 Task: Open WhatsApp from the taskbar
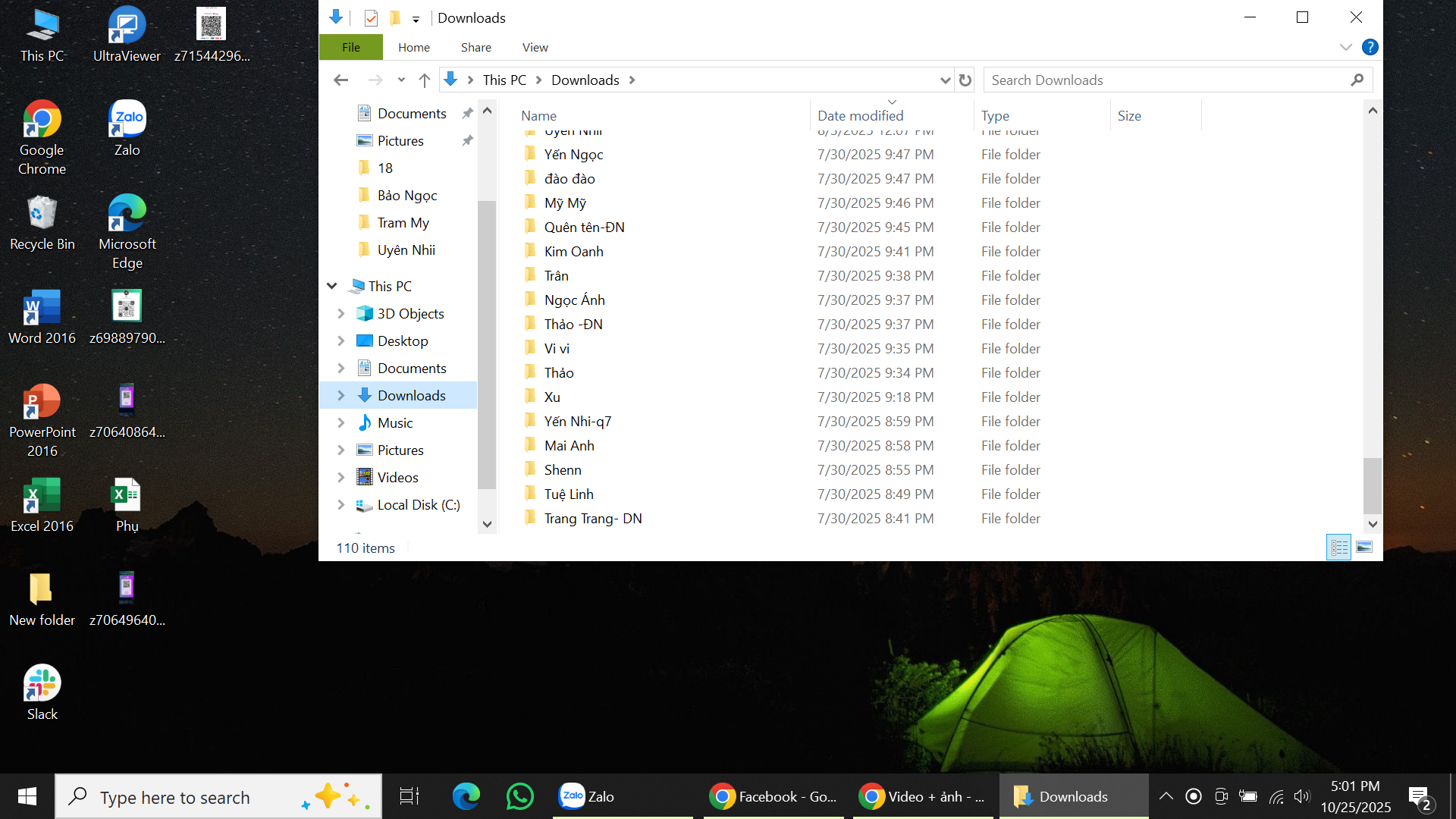pos(519,796)
